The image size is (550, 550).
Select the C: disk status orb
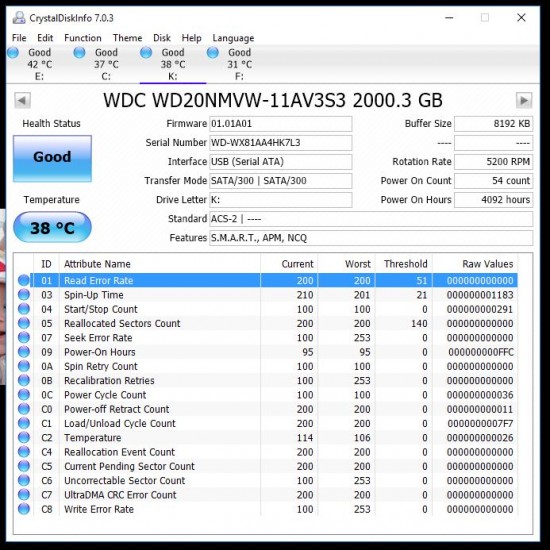point(80,53)
